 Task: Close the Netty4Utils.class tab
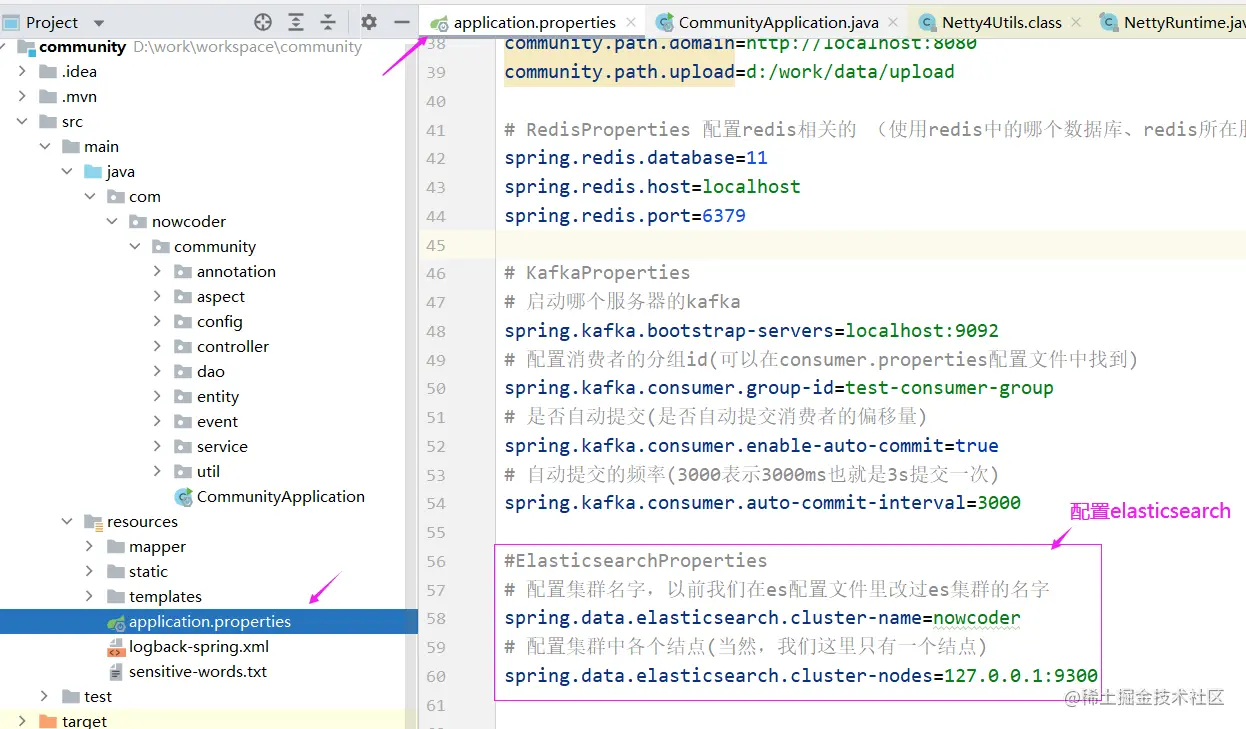[x=1076, y=22]
